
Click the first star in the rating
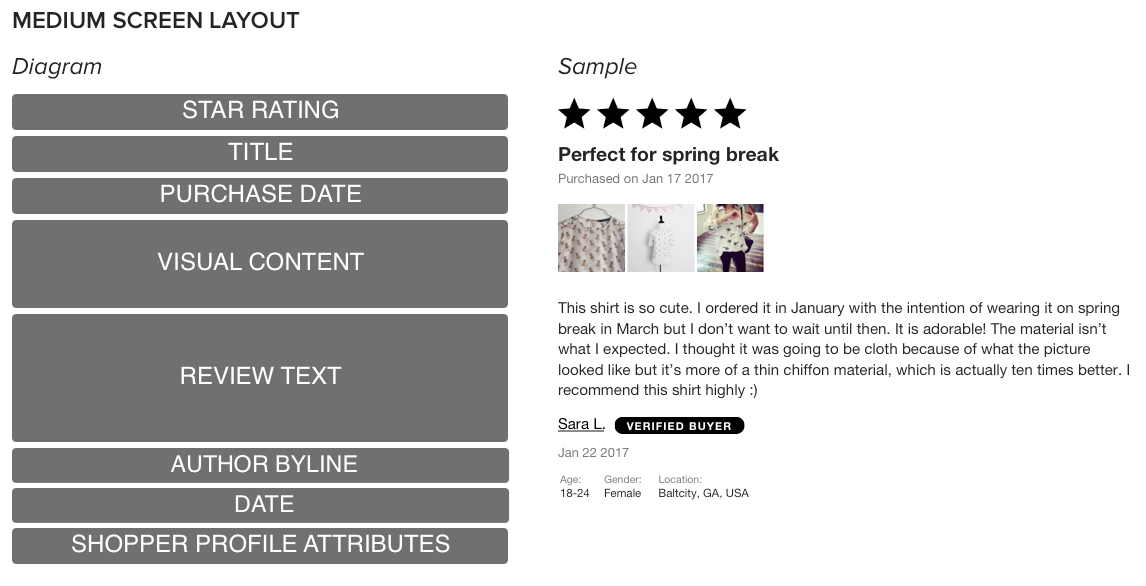coord(574,114)
